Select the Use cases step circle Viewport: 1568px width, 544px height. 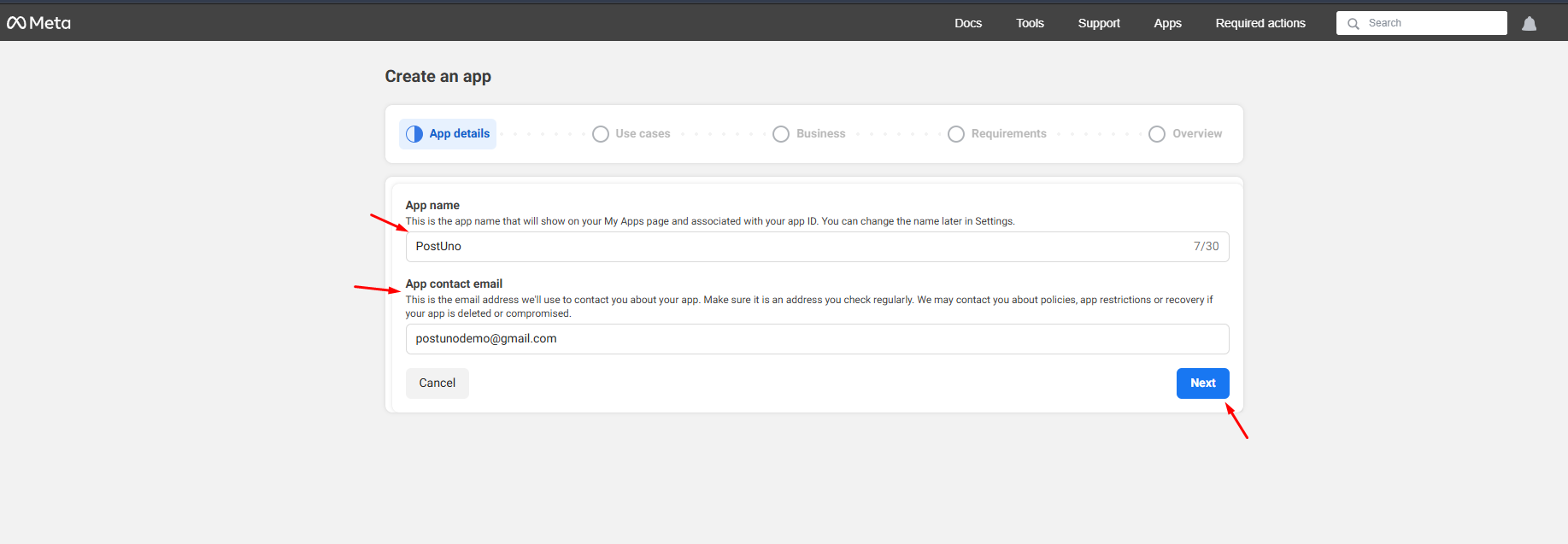point(601,134)
